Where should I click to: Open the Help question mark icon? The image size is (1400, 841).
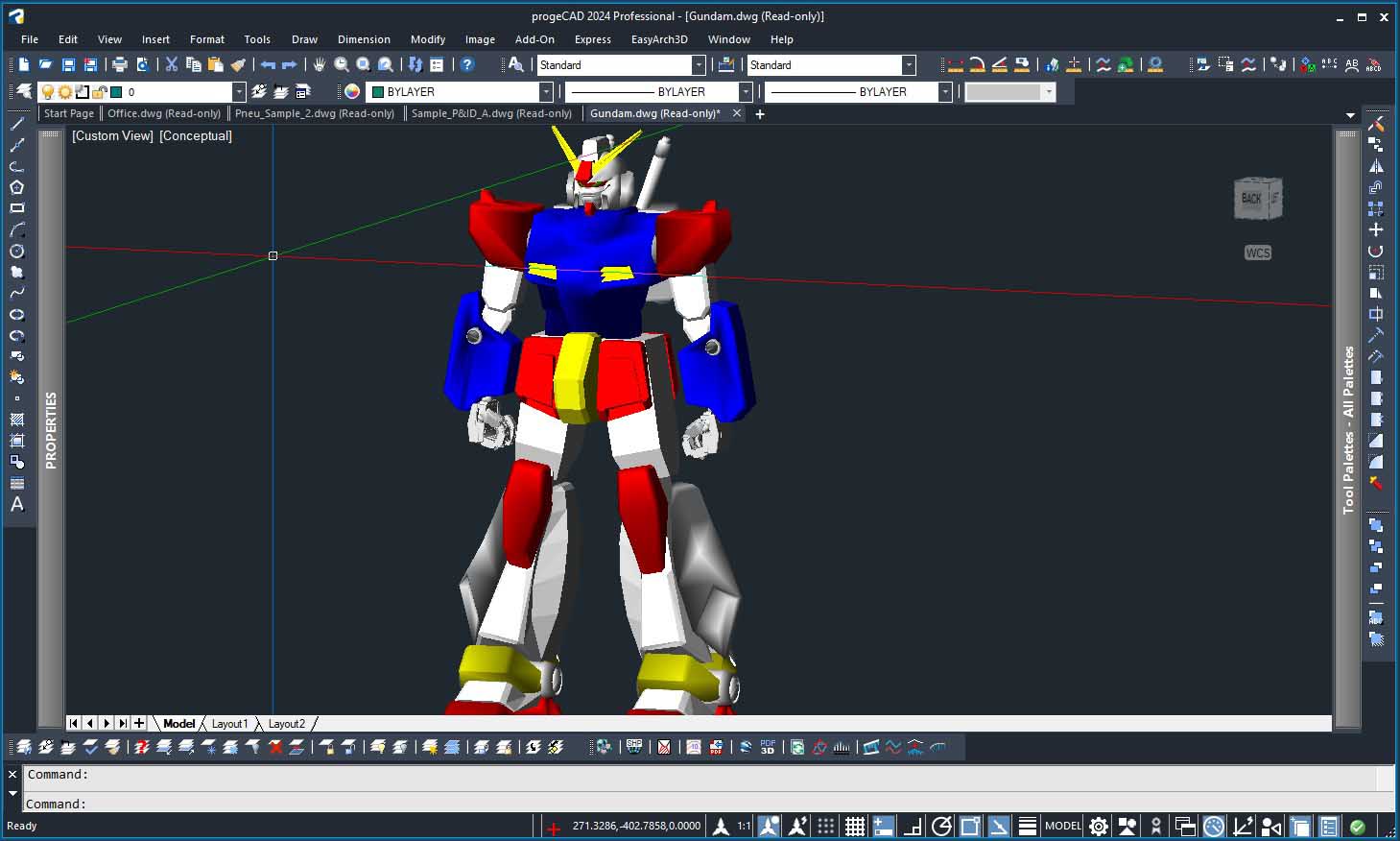click(467, 64)
